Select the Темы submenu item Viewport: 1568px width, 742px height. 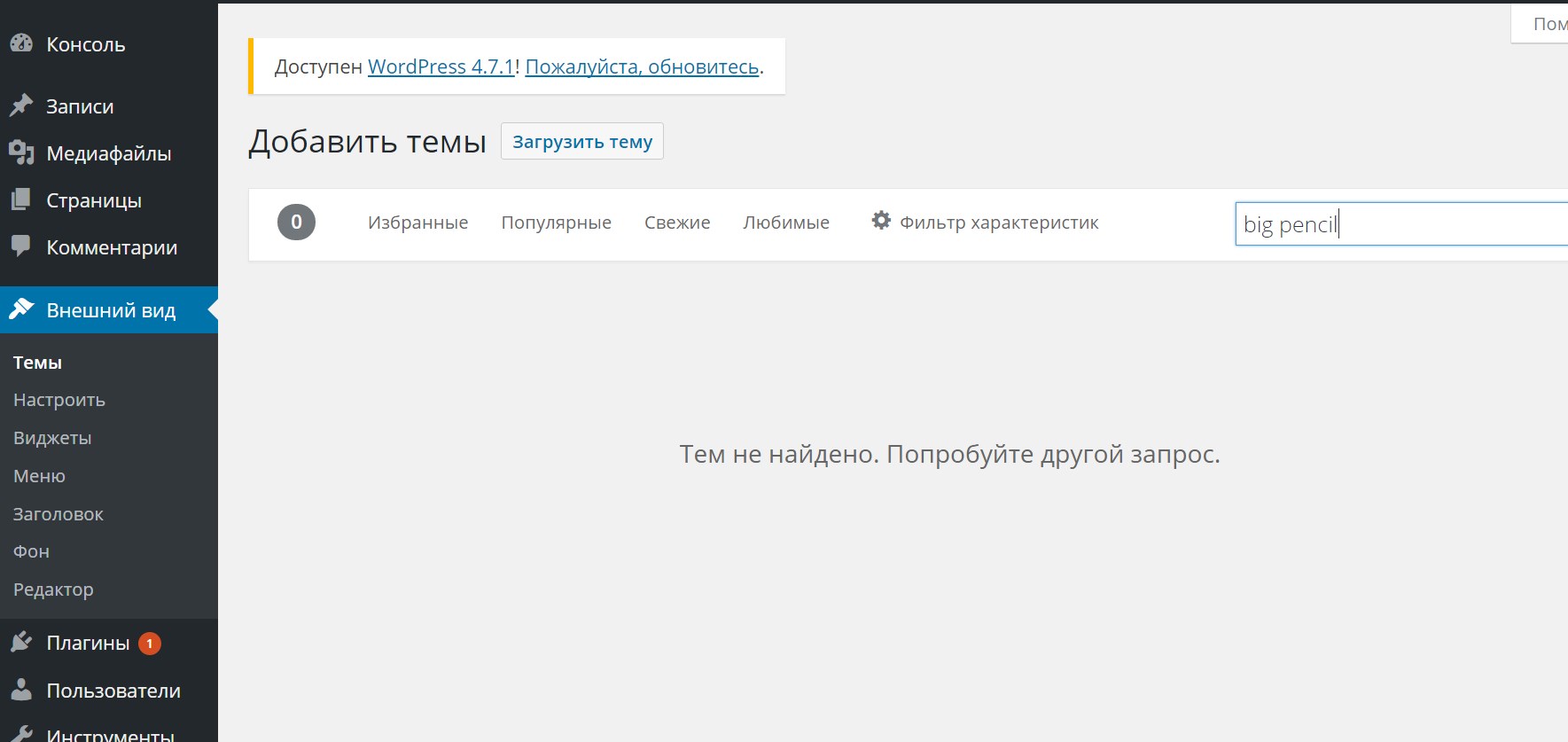click(37, 363)
